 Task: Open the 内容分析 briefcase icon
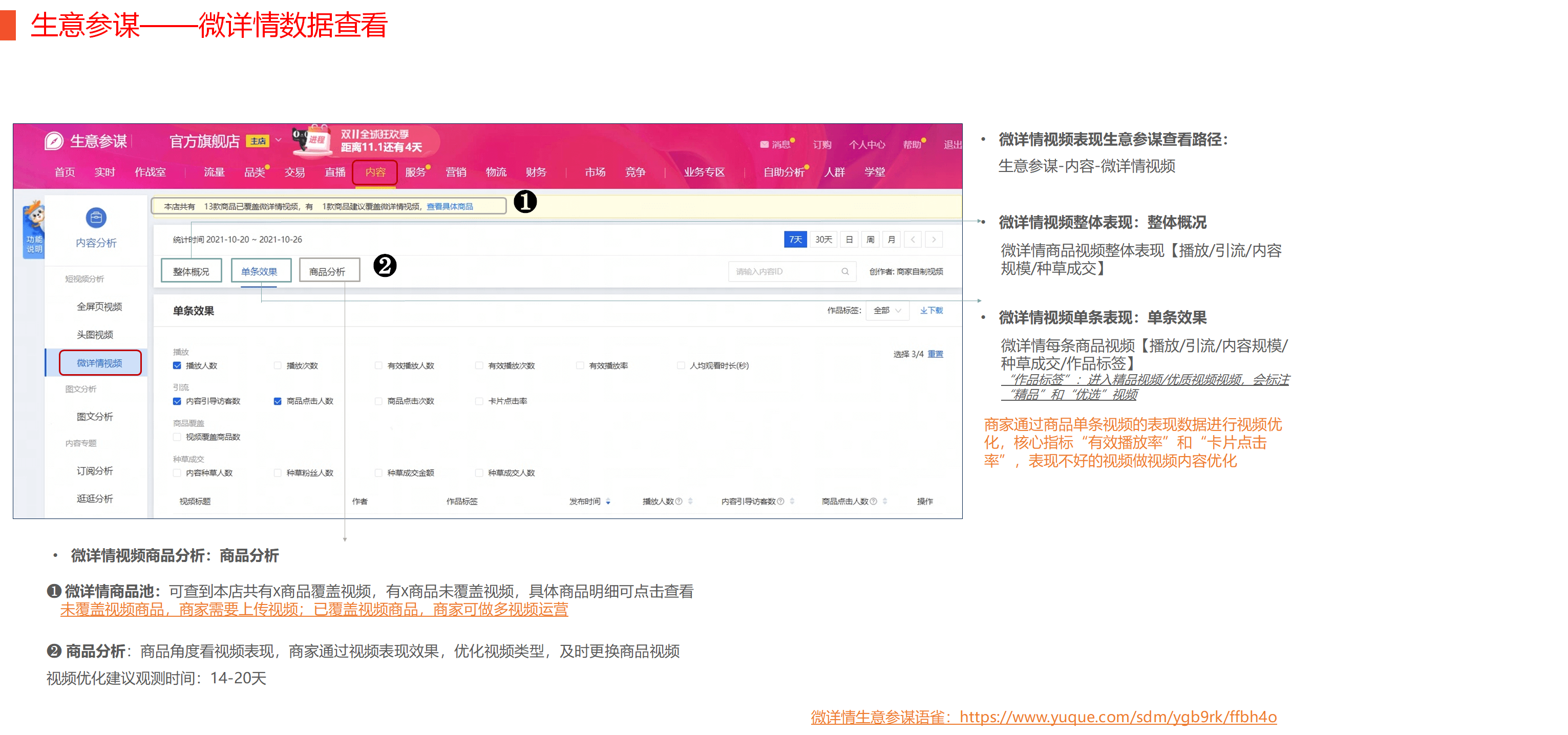(96, 217)
